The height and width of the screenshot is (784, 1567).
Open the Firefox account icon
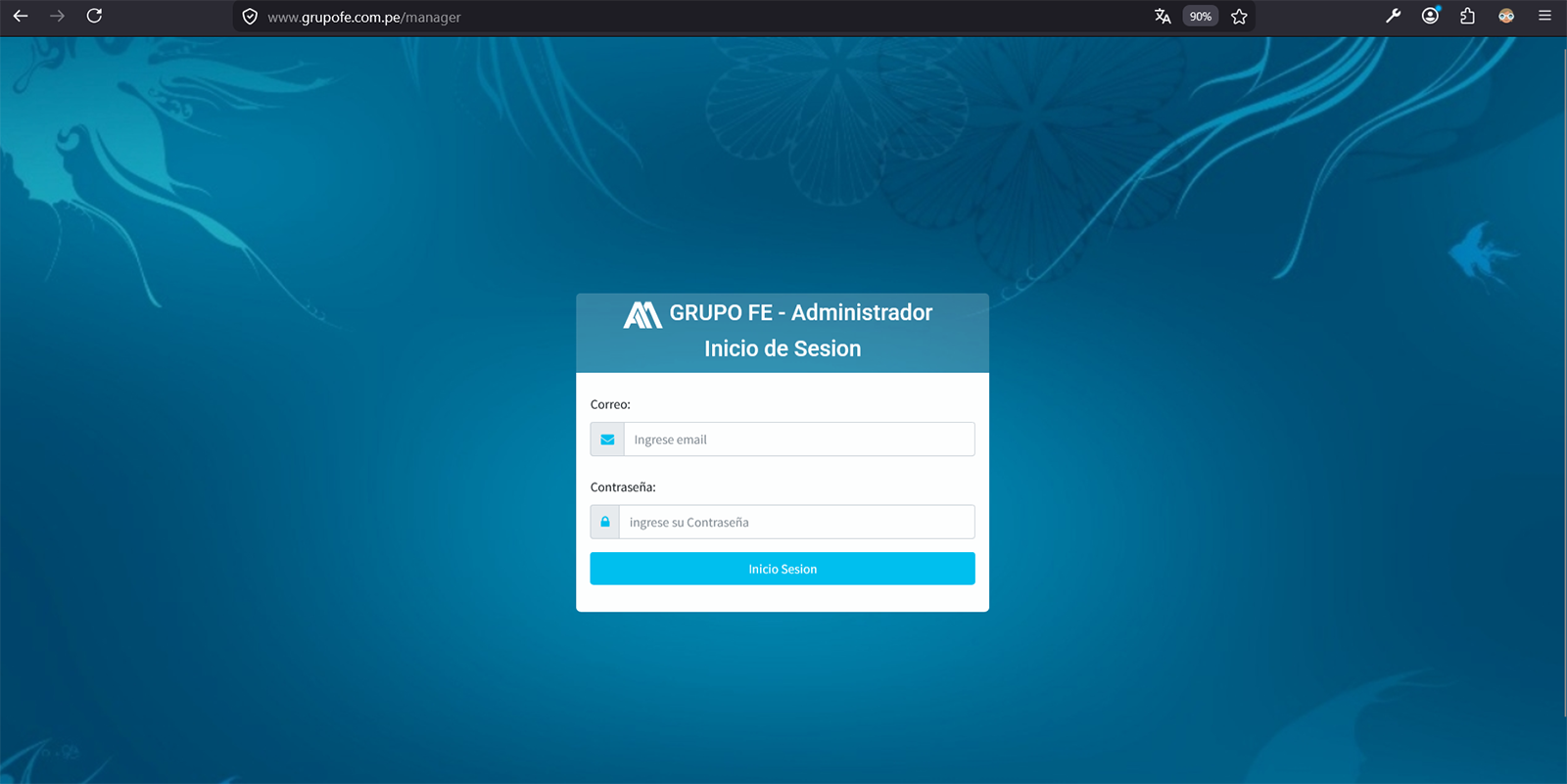(x=1431, y=16)
